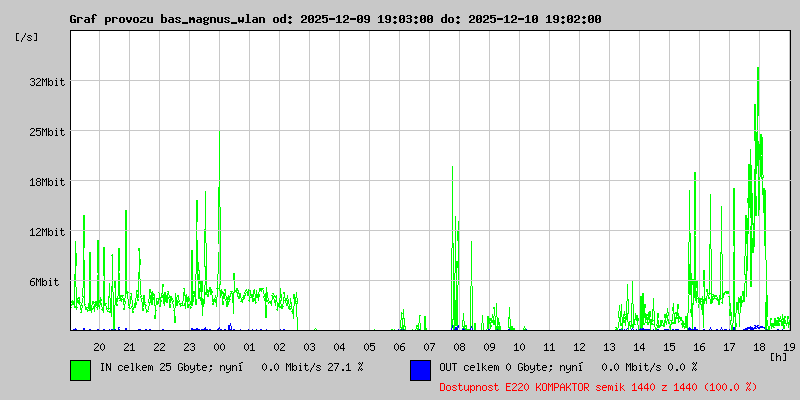800x400 pixels.
Task: Click hour label '16' on time axis
Action: point(699,347)
